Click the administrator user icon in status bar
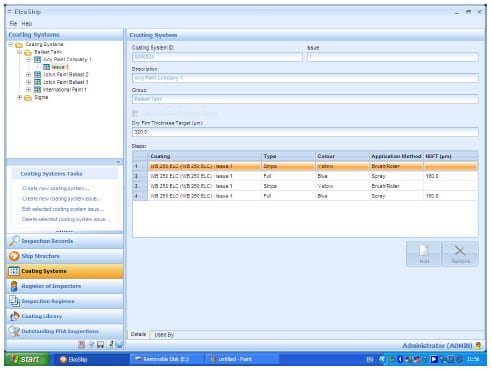Screen dimensions: 492x370 tap(479, 346)
